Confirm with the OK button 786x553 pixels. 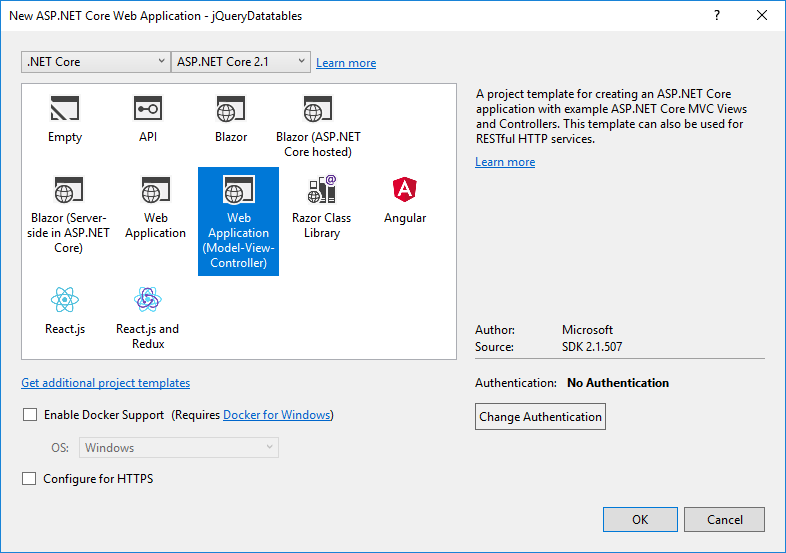coord(640,519)
